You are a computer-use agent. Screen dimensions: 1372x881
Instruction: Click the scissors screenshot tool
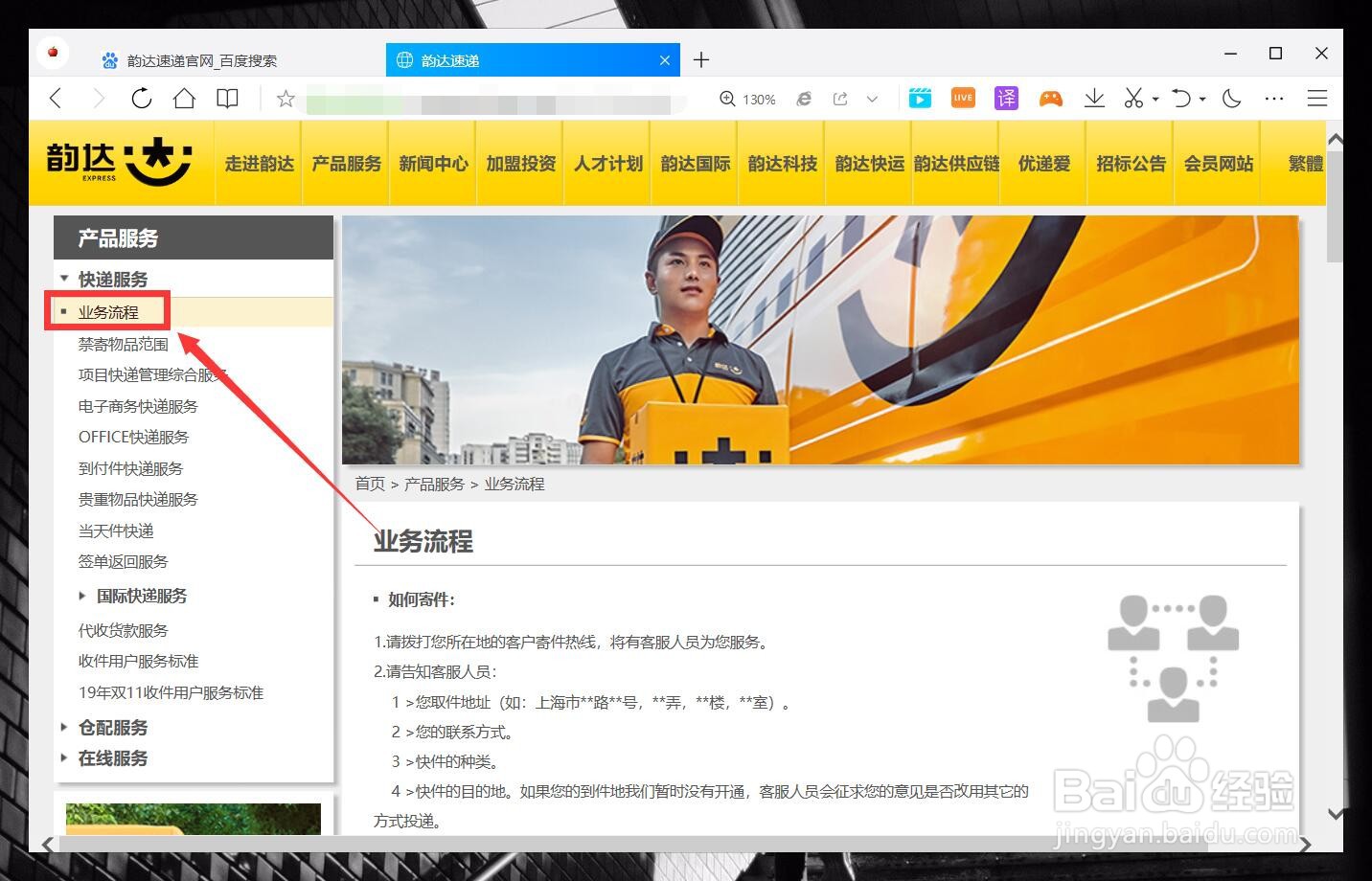[x=1134, y=98]
